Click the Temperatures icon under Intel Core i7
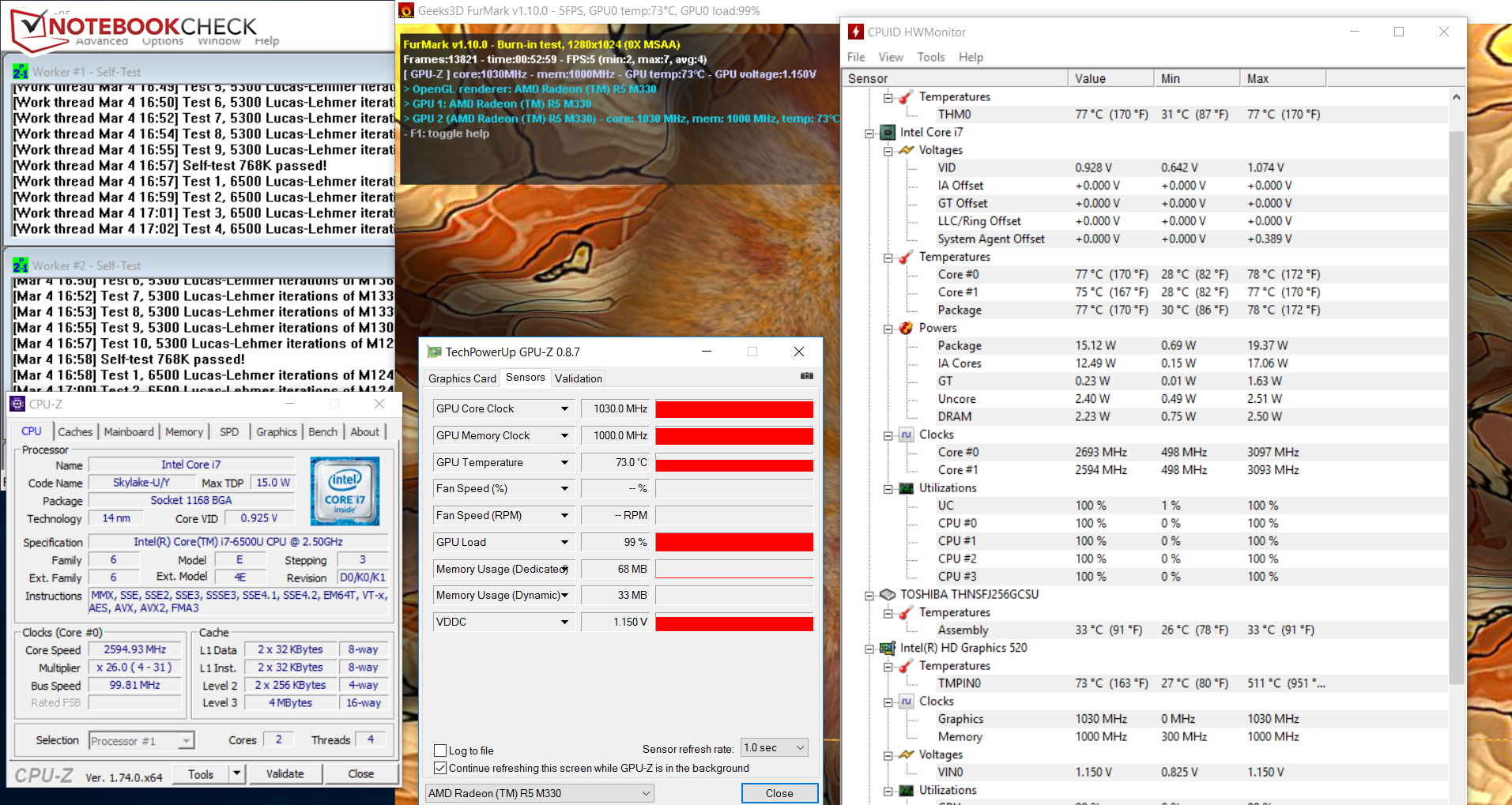This screenshot has height=805, width=1512. click(907, 257)
